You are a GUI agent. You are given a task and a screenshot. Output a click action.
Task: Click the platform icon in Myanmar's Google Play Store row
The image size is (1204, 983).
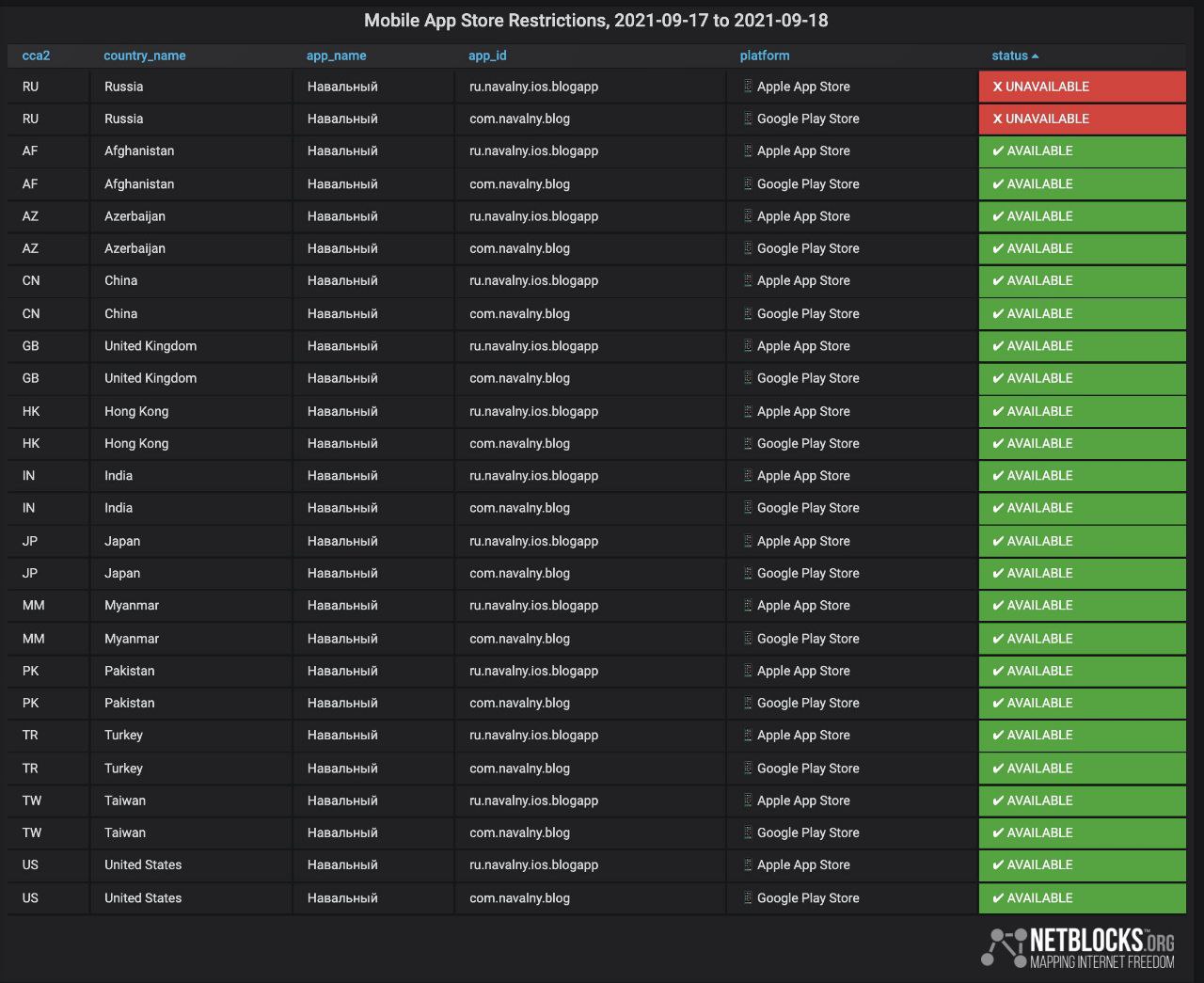pyautogui.click(x=748, y=639)
